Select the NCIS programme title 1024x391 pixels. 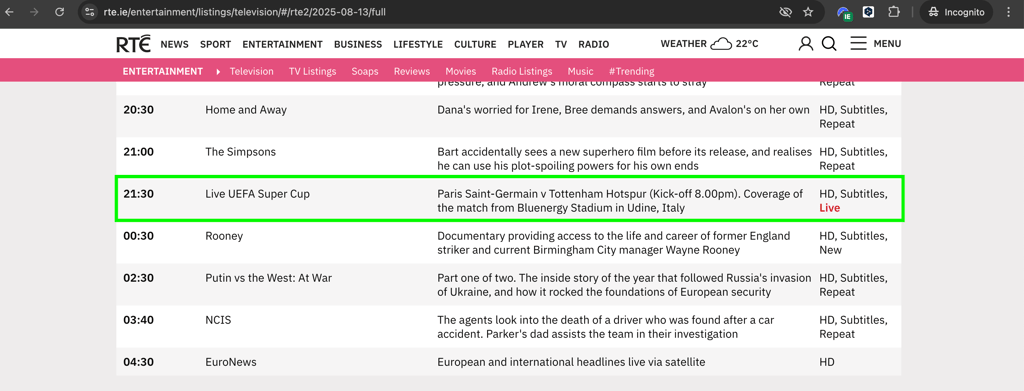218,320
